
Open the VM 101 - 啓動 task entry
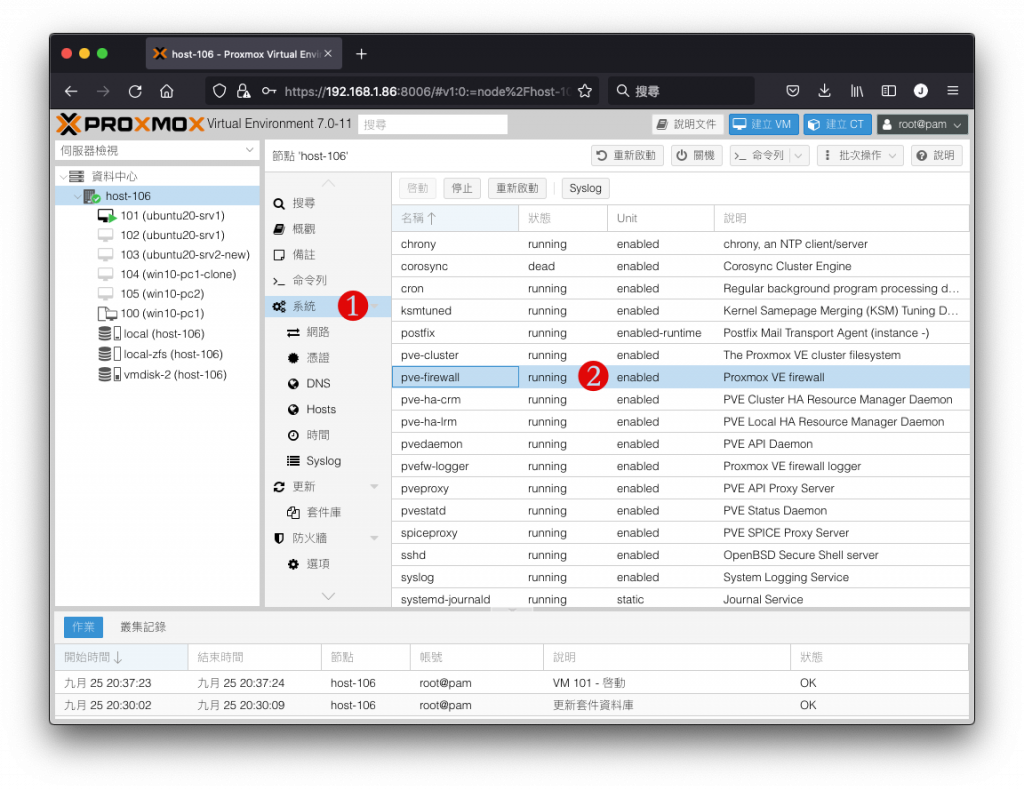click(x=511, y=683)
